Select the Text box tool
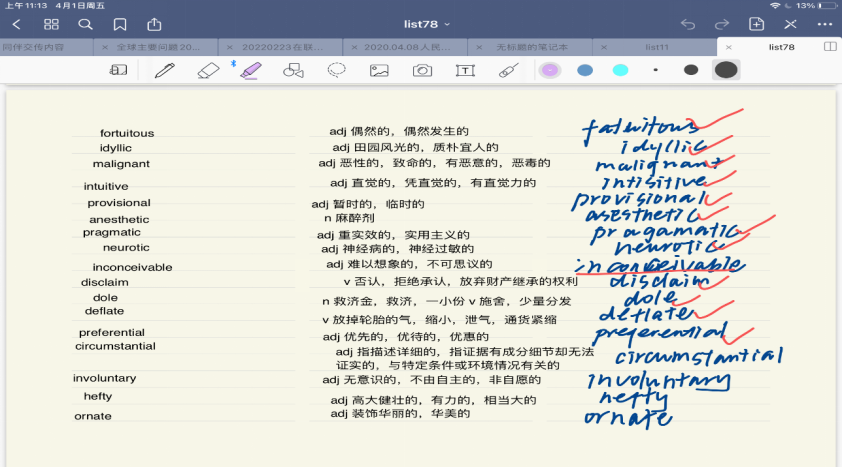This screenshot has height=468, width=842. pos(465,70)
